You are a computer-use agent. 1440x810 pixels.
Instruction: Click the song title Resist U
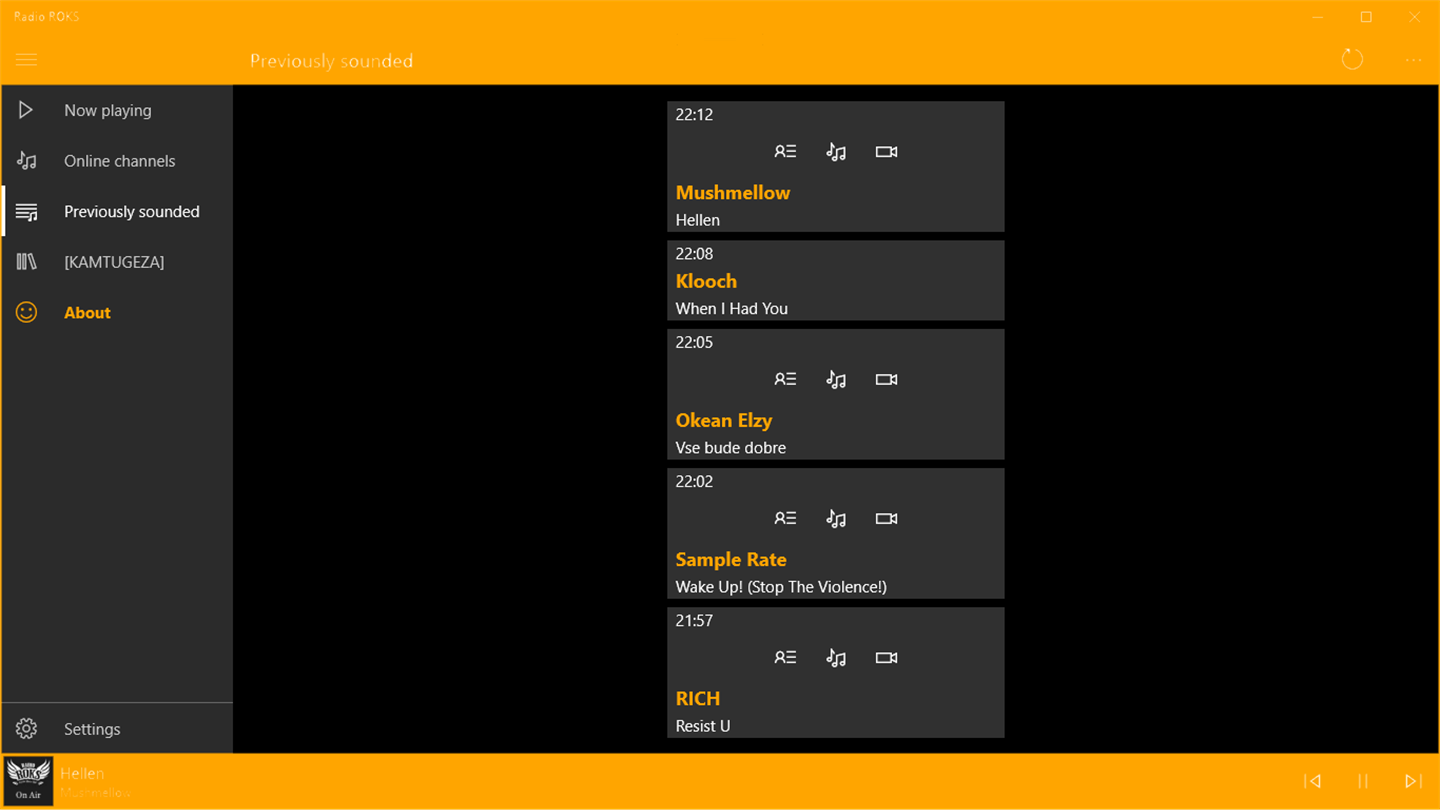703,726
